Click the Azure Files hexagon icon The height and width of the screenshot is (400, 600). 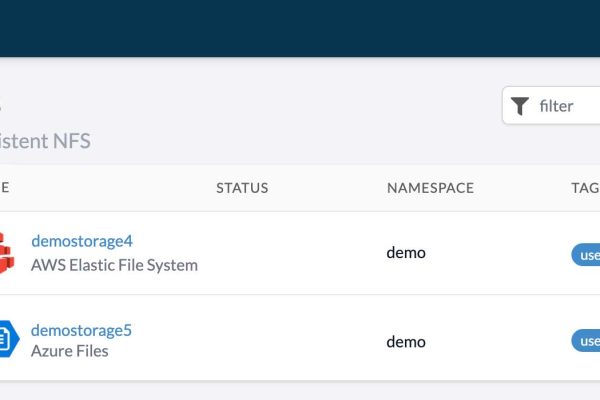coord(9,339)
